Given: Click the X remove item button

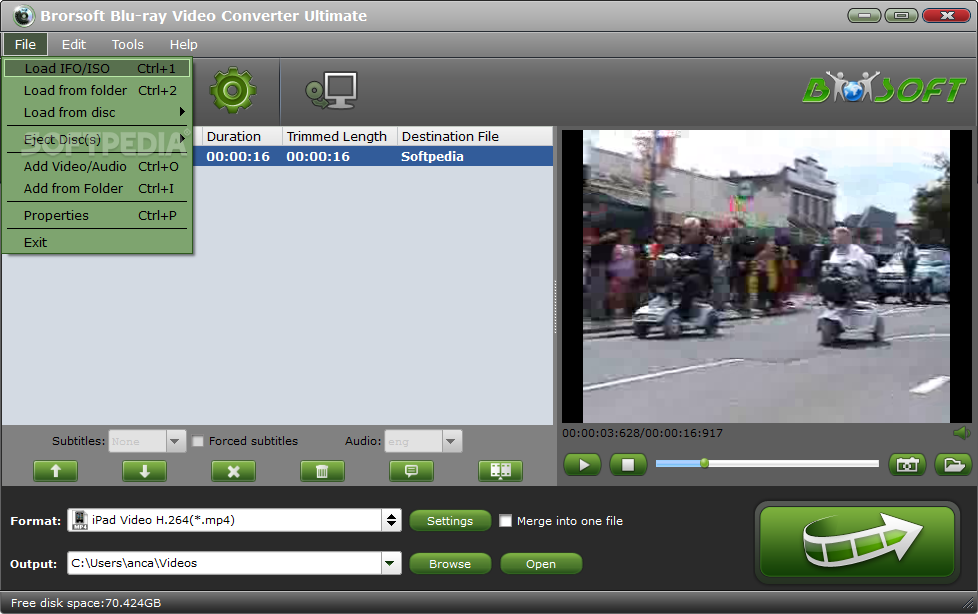Looking at the screenshot, I should coord(233,471).
